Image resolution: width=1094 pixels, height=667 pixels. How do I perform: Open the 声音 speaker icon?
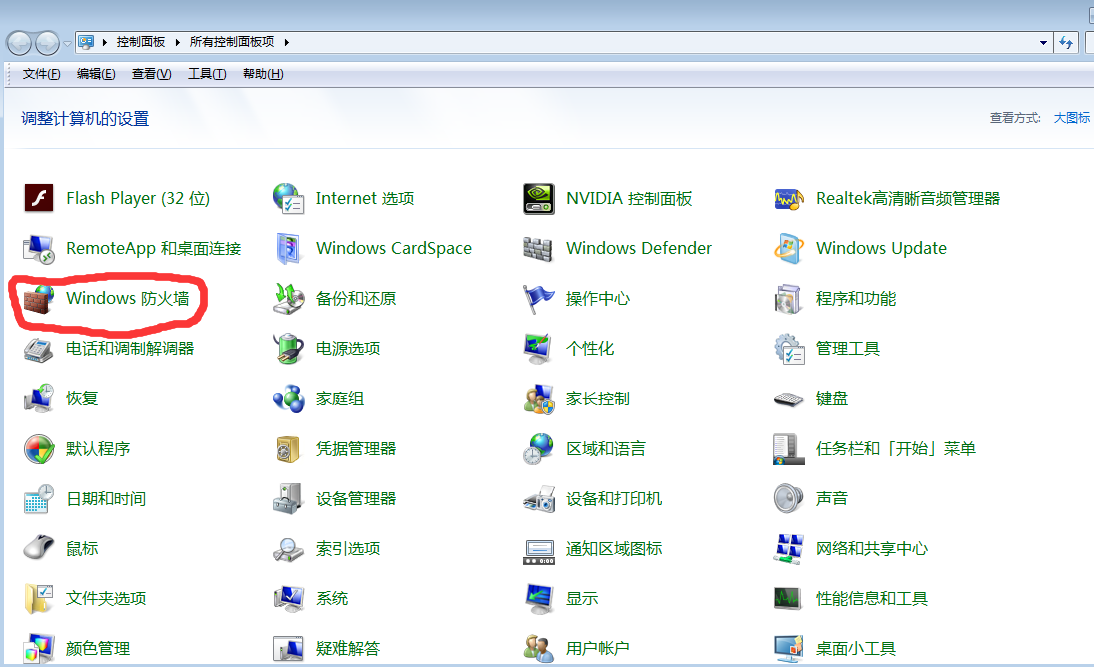789,498
